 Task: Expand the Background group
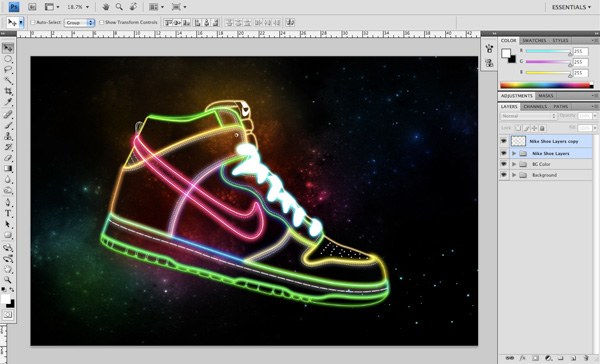click(514, 175)
